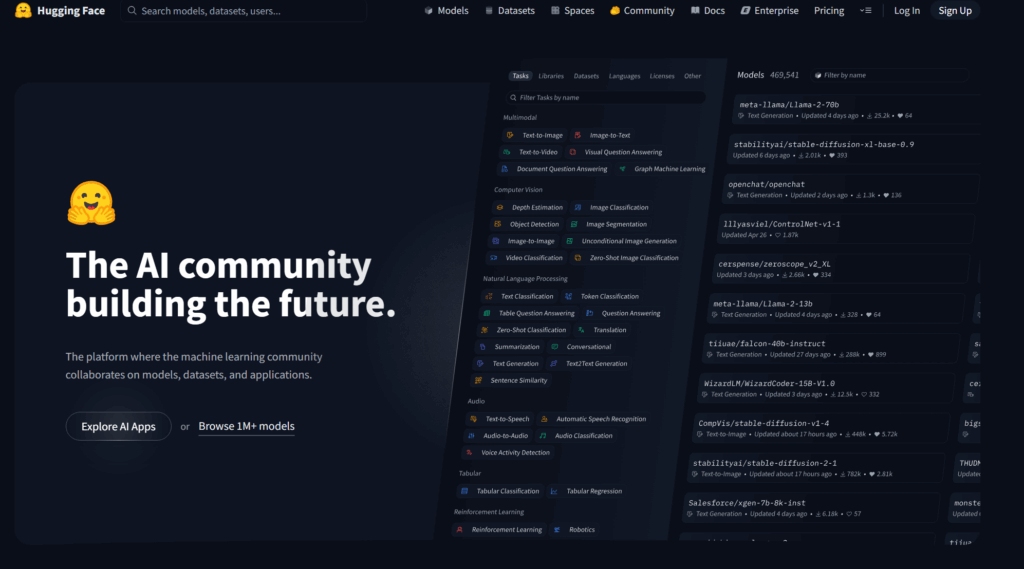Click the Hugging Face logo emoji in header
The width and height of the screenshot is (1024, 569).
(23, 10)
